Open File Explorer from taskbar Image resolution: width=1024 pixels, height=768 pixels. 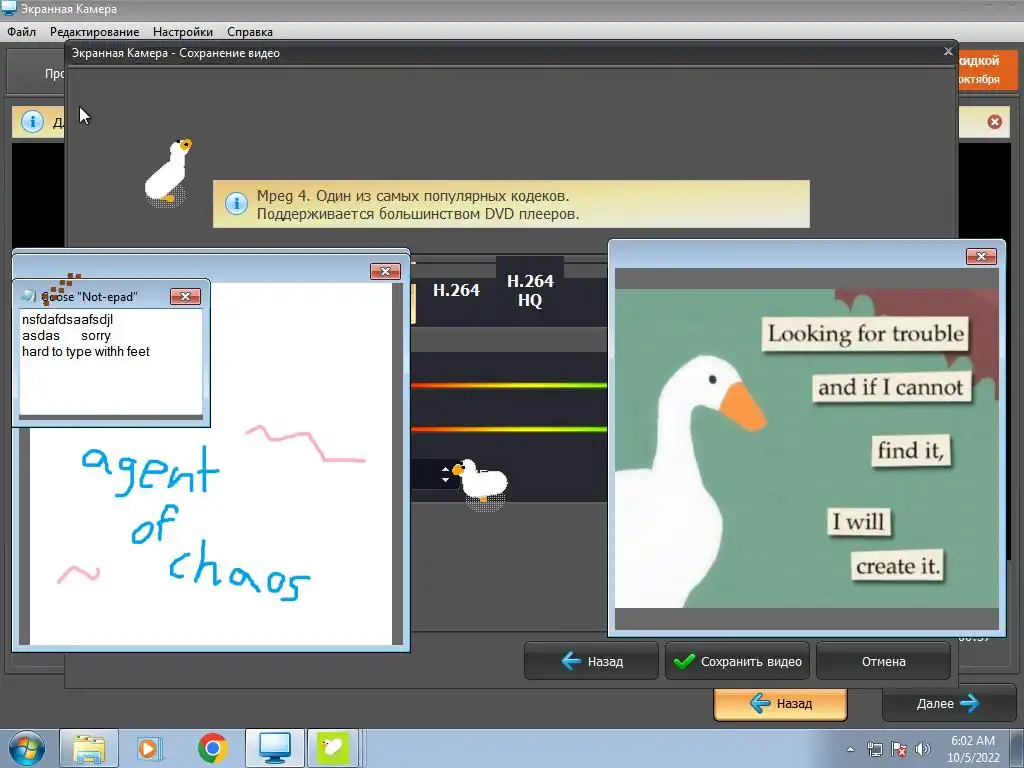[x=89, y=748]
